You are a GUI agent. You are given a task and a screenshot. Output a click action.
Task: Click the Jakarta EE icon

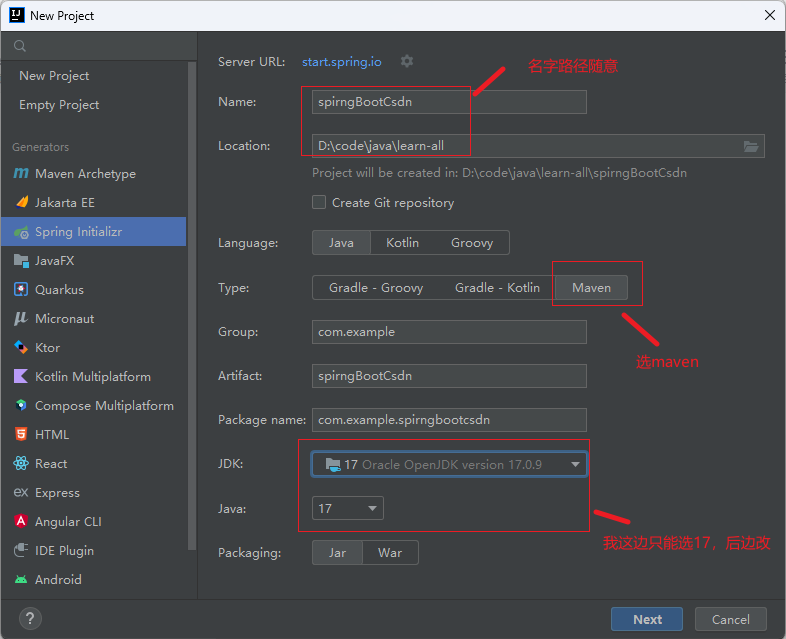[22, 202]
